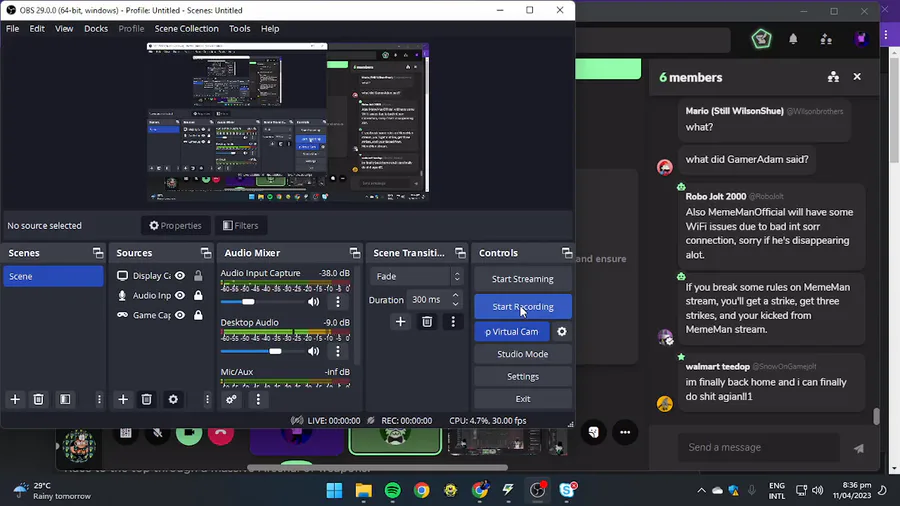Add a scene transition with plus
The image size is (900, 506).
[400, 322]
